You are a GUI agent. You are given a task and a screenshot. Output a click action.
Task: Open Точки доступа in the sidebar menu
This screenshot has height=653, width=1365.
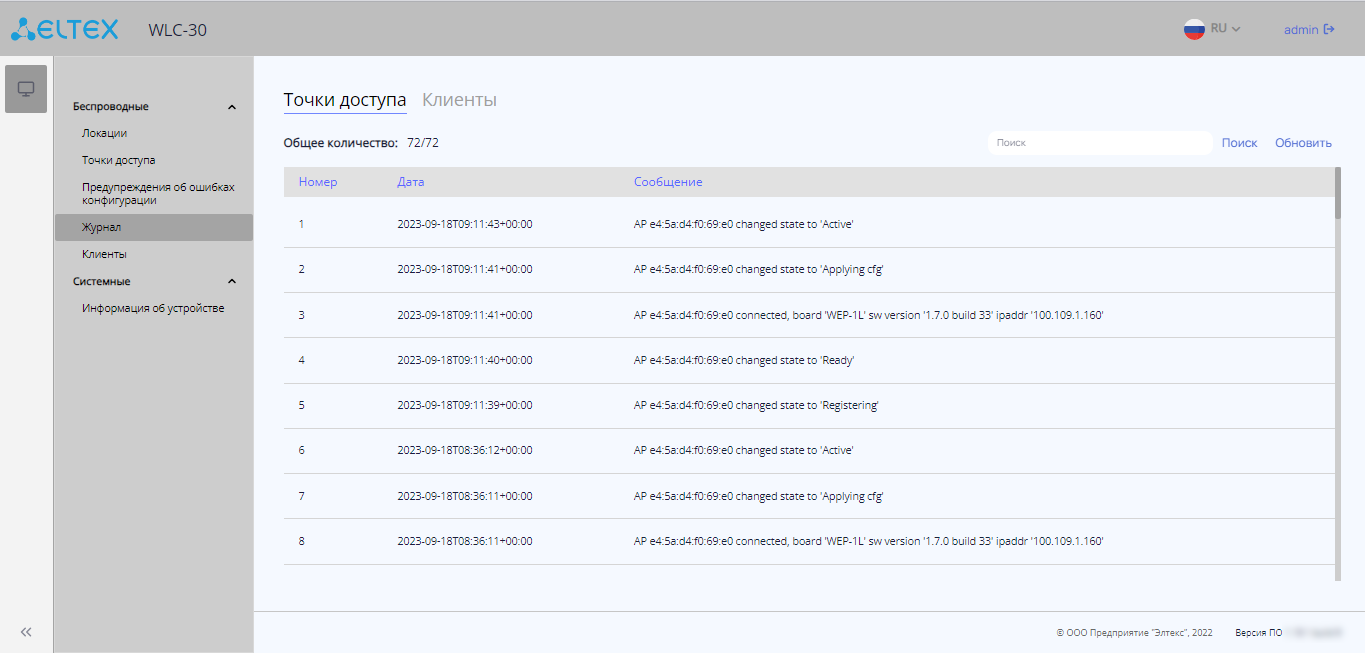pyautogui.click(x=118, y=160)
